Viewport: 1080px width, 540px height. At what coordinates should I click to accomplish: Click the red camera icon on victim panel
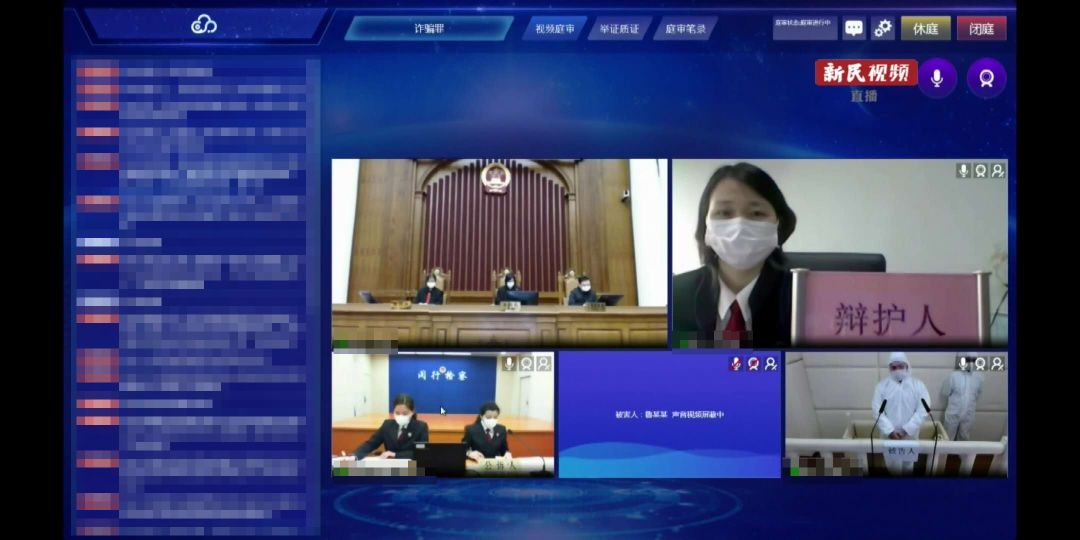[754, 363]
